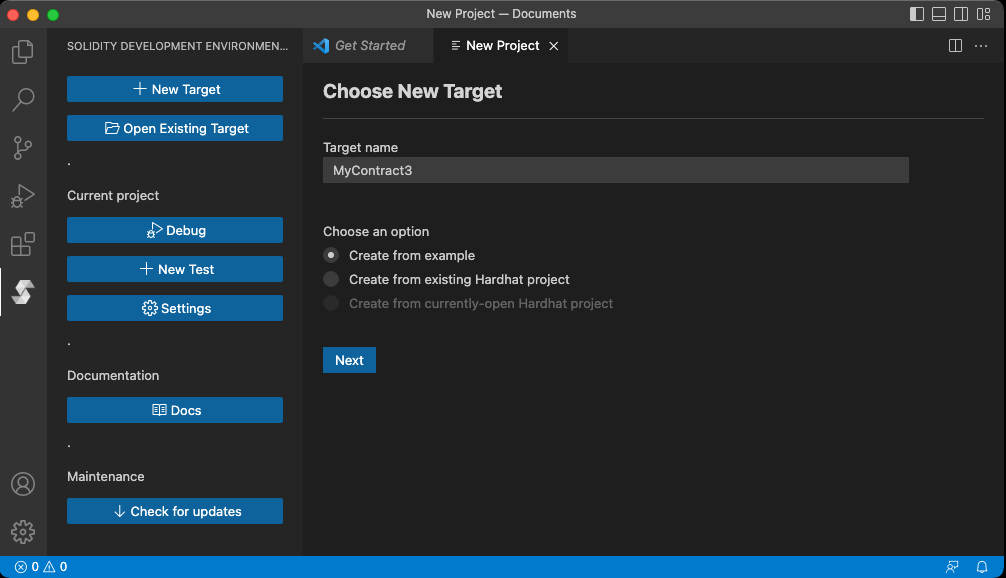Open the Search view icon
Viewport: 1006px width, 578px height.
click(x=23, y=100)
